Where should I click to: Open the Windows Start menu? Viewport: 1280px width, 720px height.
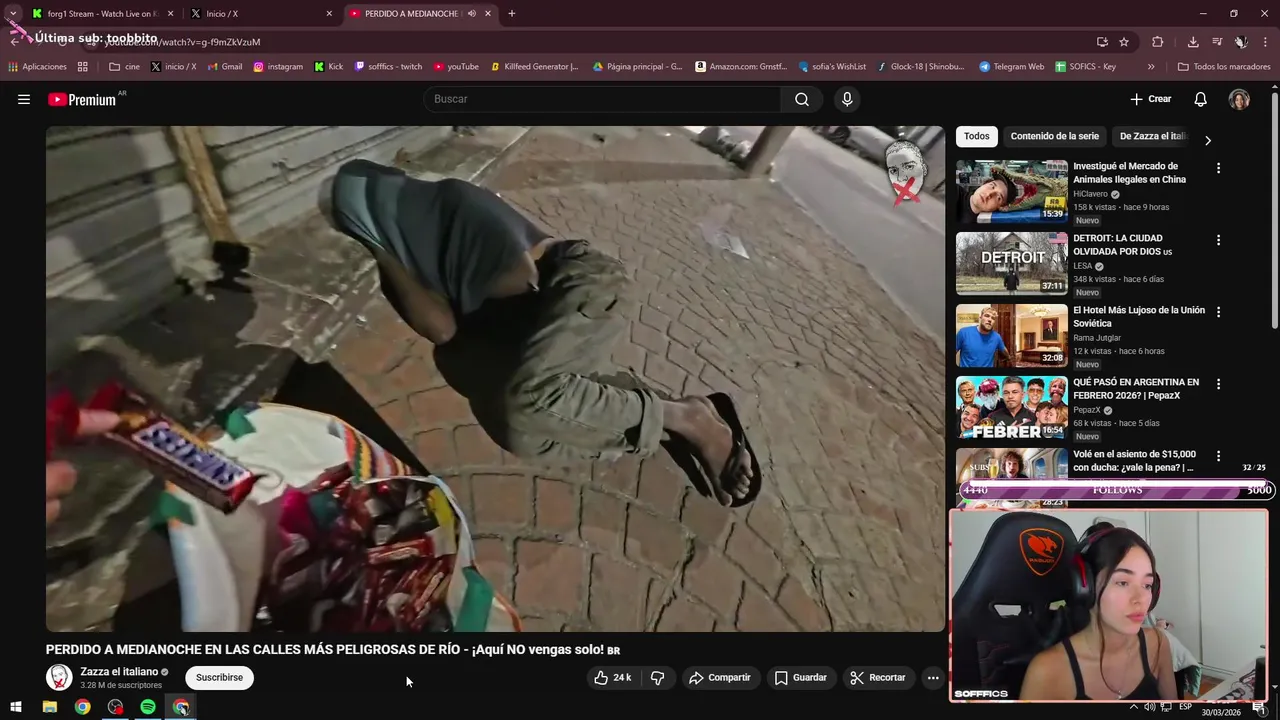(16, 707)
